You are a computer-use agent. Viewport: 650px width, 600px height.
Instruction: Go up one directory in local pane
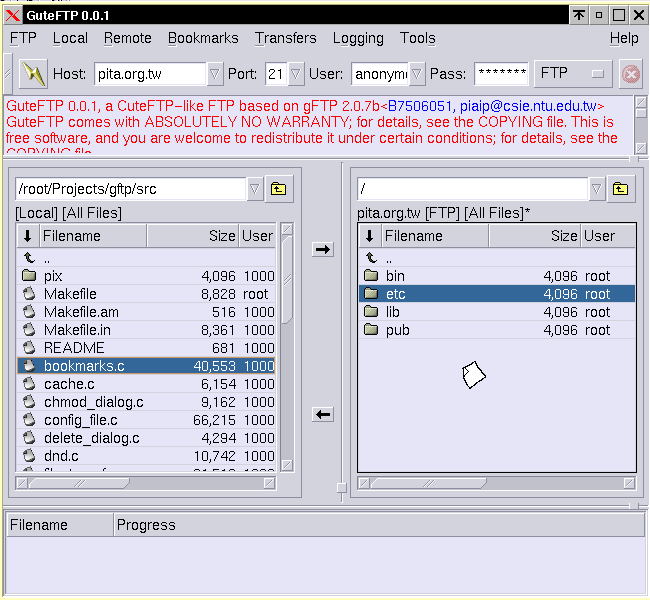[279, 189]
